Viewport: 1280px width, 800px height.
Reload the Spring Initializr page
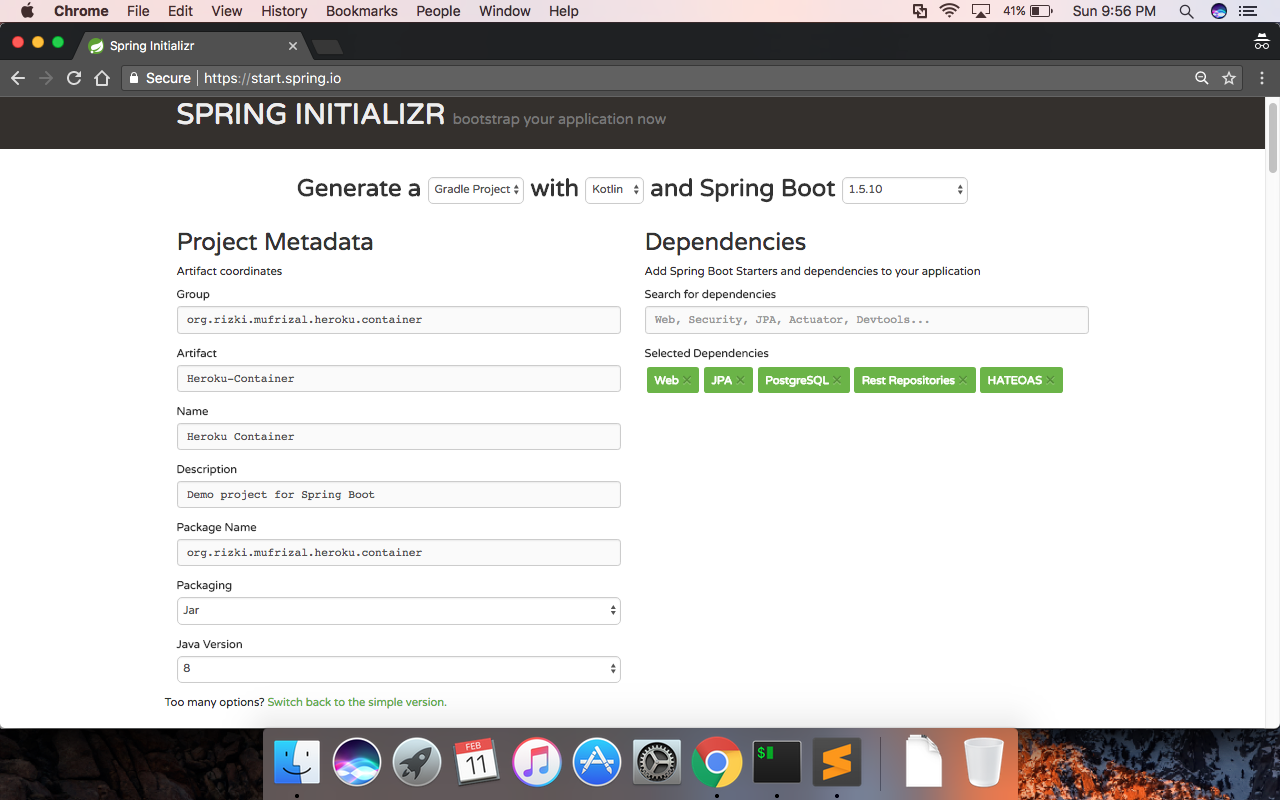click(74, 78)
